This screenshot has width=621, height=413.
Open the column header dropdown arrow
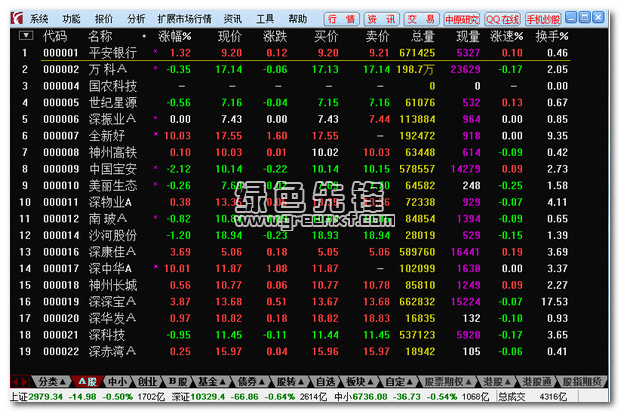26,36
